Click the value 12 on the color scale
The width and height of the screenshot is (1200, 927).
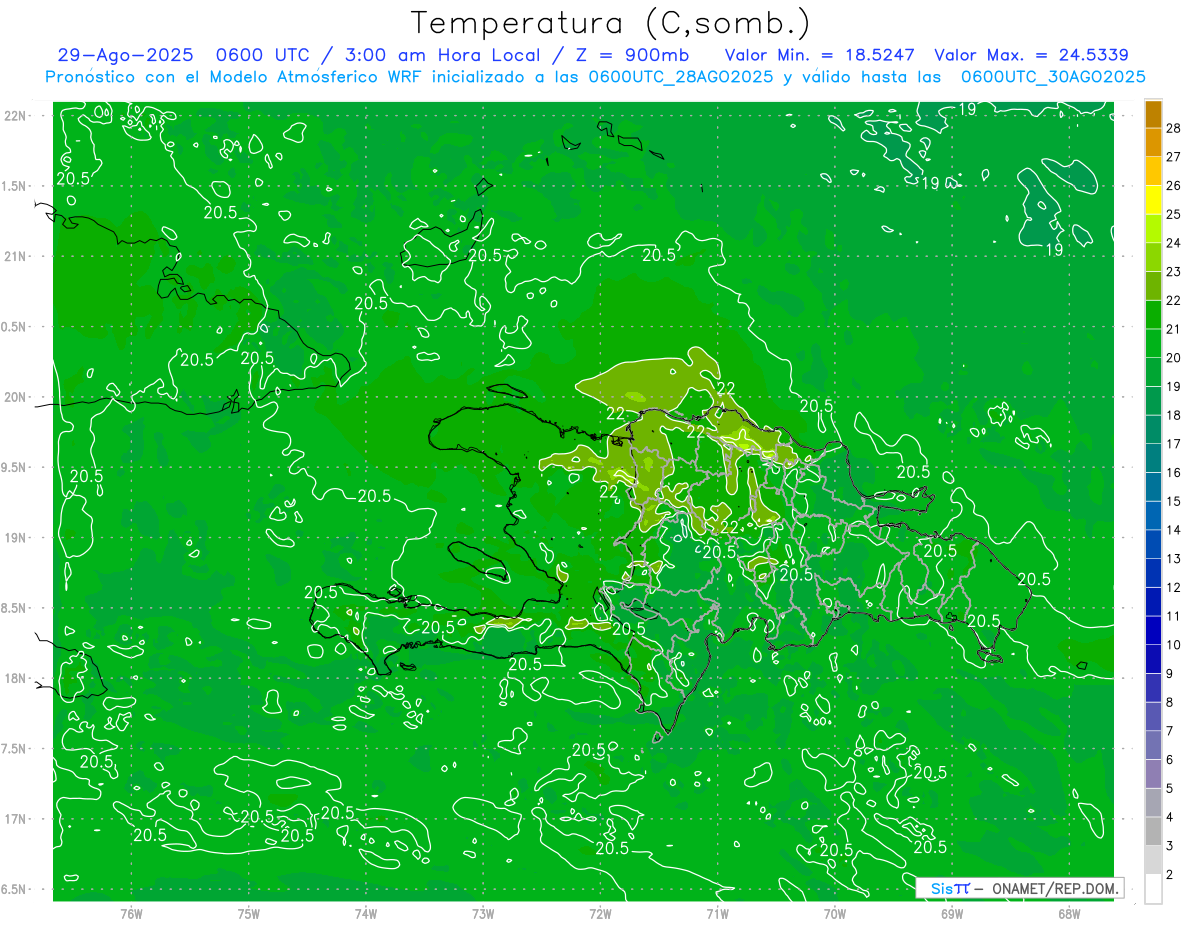tap(1174, 587)
